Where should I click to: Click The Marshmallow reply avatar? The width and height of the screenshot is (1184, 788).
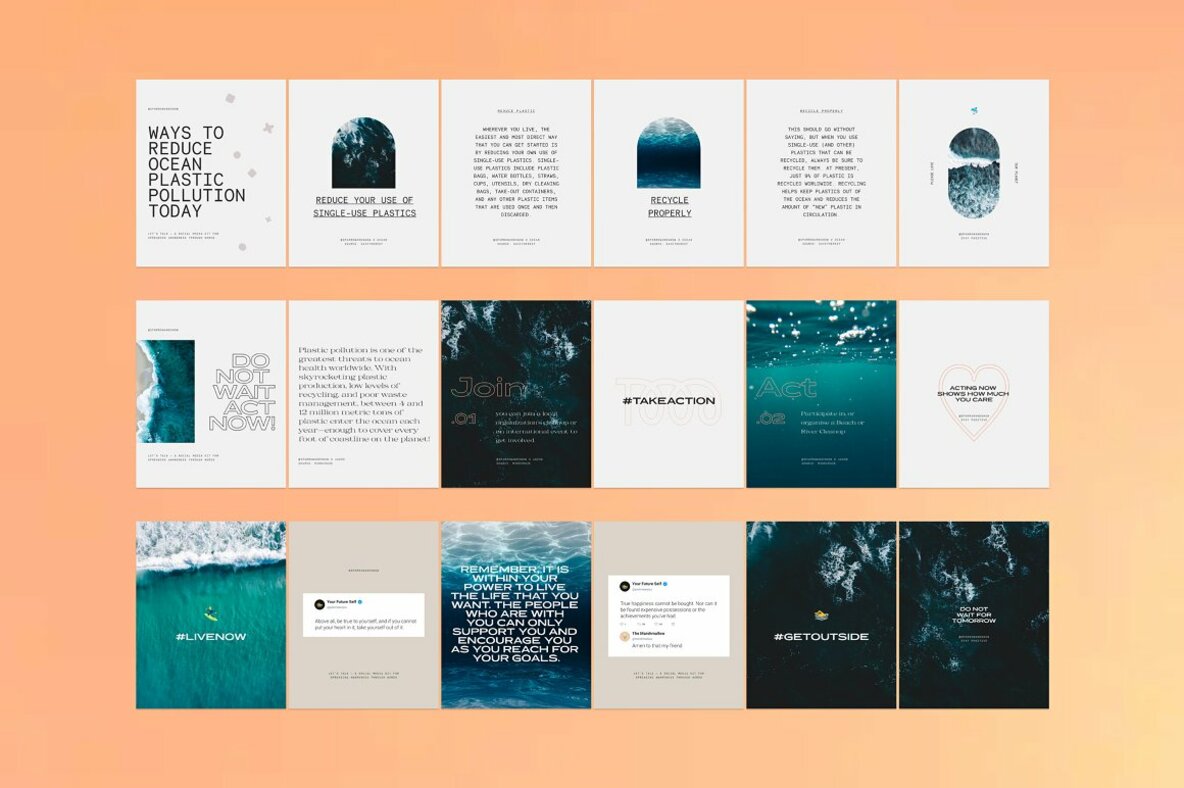[x=624, y=637]
